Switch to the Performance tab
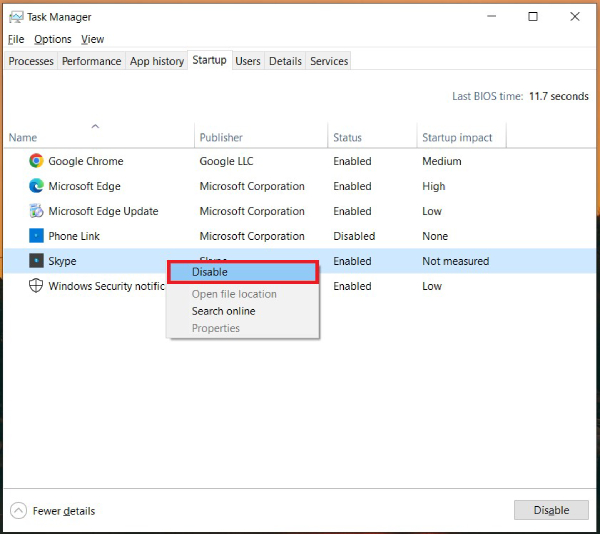 [91, 61]
